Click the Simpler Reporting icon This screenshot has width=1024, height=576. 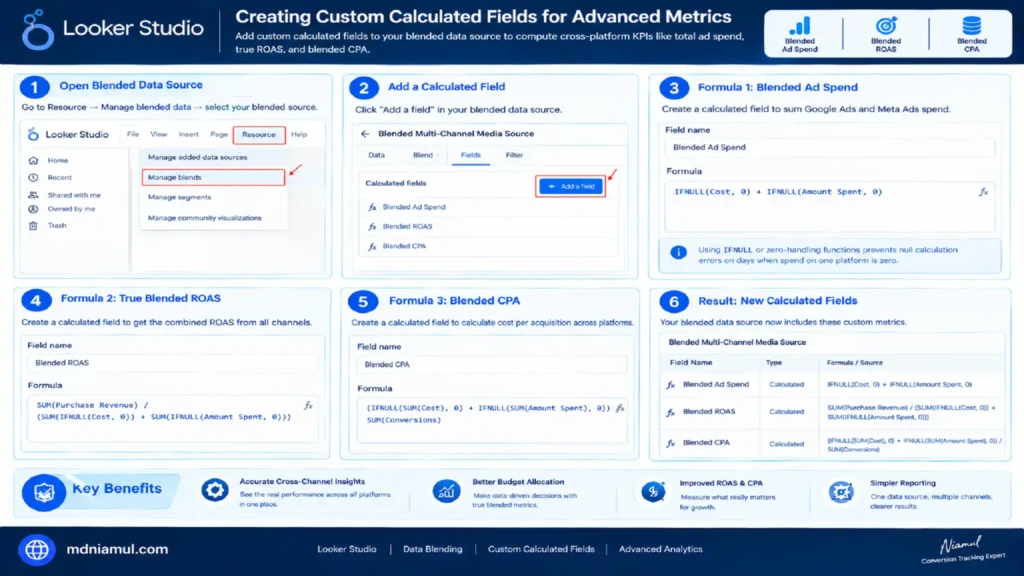point(841,492)
